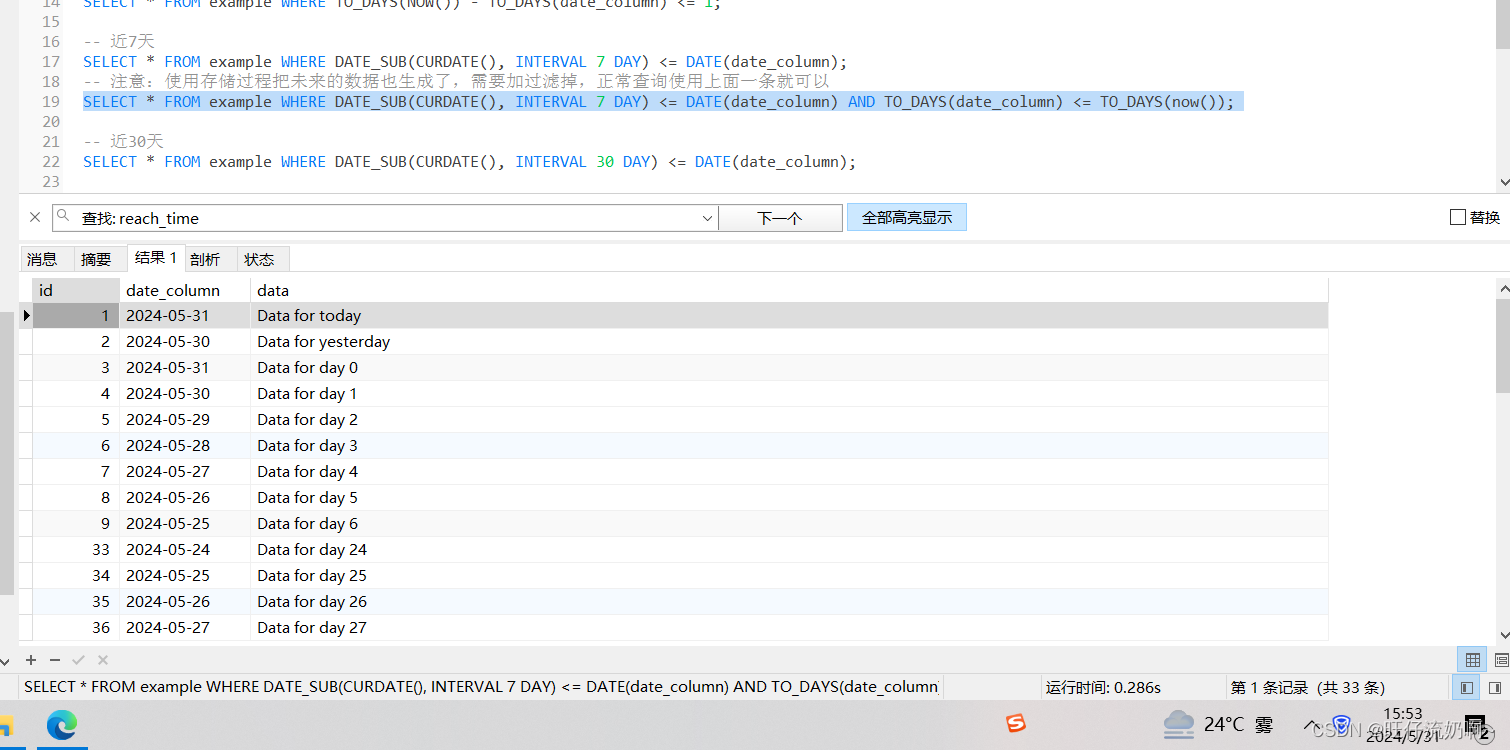The width and height of the screenshot is (1510, 750).
Task: Switch to grid view icon
Action: [1472, 660]
